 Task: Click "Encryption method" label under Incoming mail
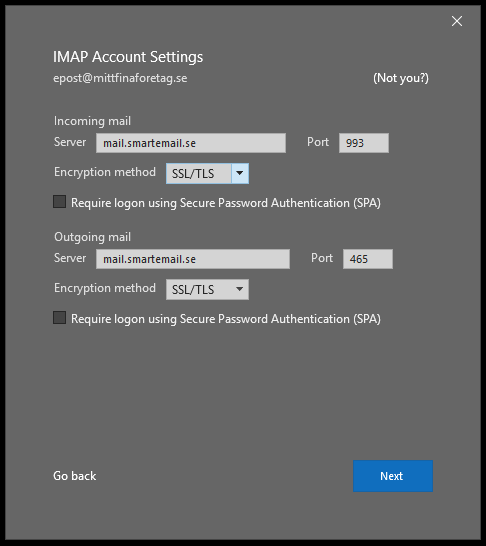[105, 172]
